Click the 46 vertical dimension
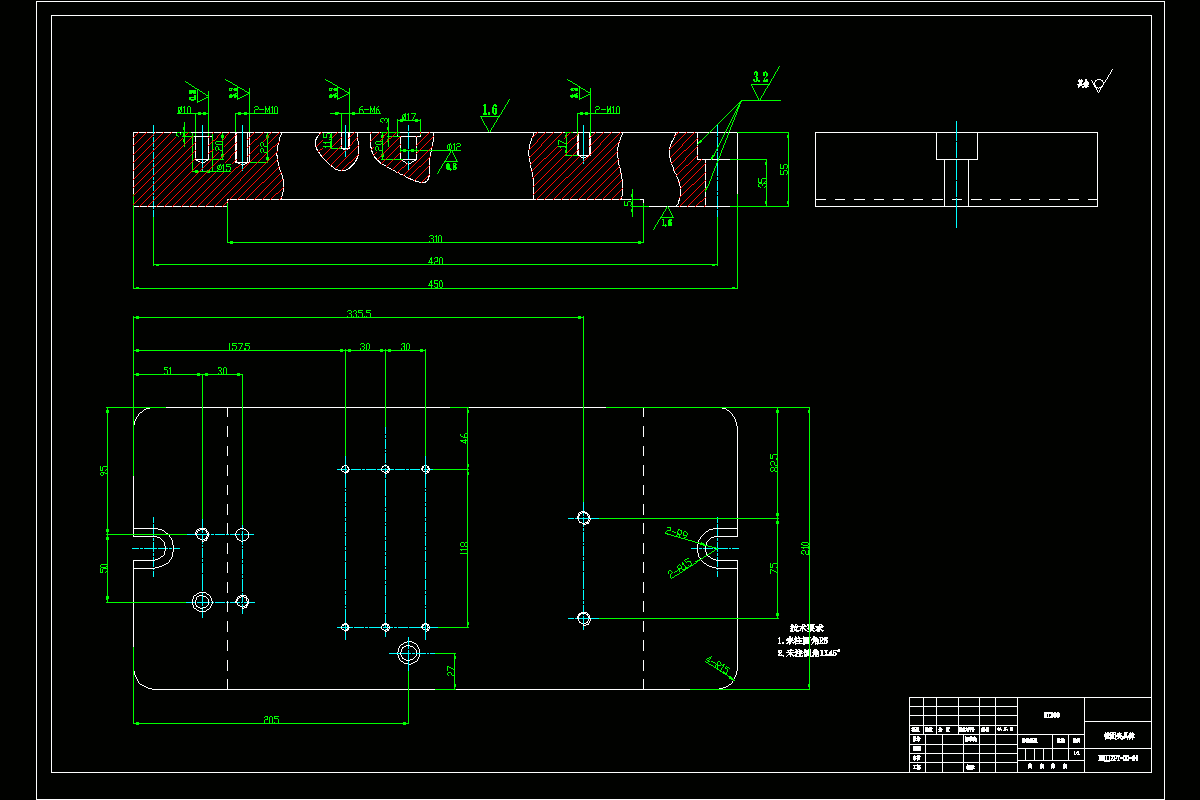Image resolution: width=1200 pixels, height=800 pixels. pyautogui.click(x=464, y=438)
